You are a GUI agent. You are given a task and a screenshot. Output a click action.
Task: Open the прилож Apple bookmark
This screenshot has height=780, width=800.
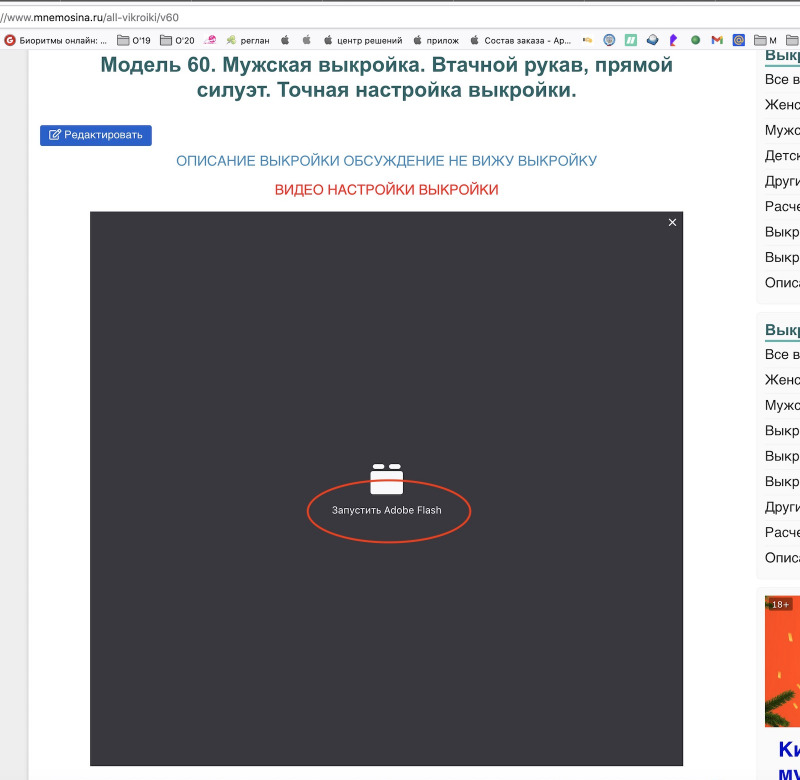pos(434,40)
